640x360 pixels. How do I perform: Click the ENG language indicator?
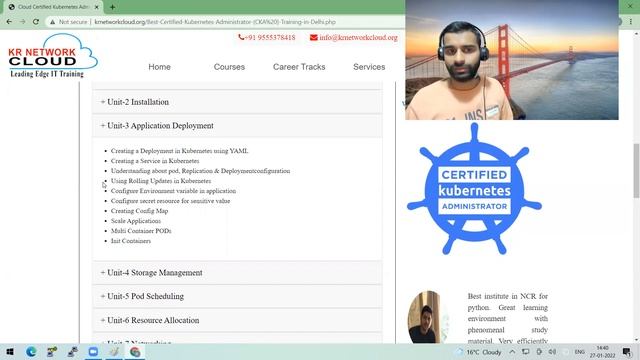point(580,352)
